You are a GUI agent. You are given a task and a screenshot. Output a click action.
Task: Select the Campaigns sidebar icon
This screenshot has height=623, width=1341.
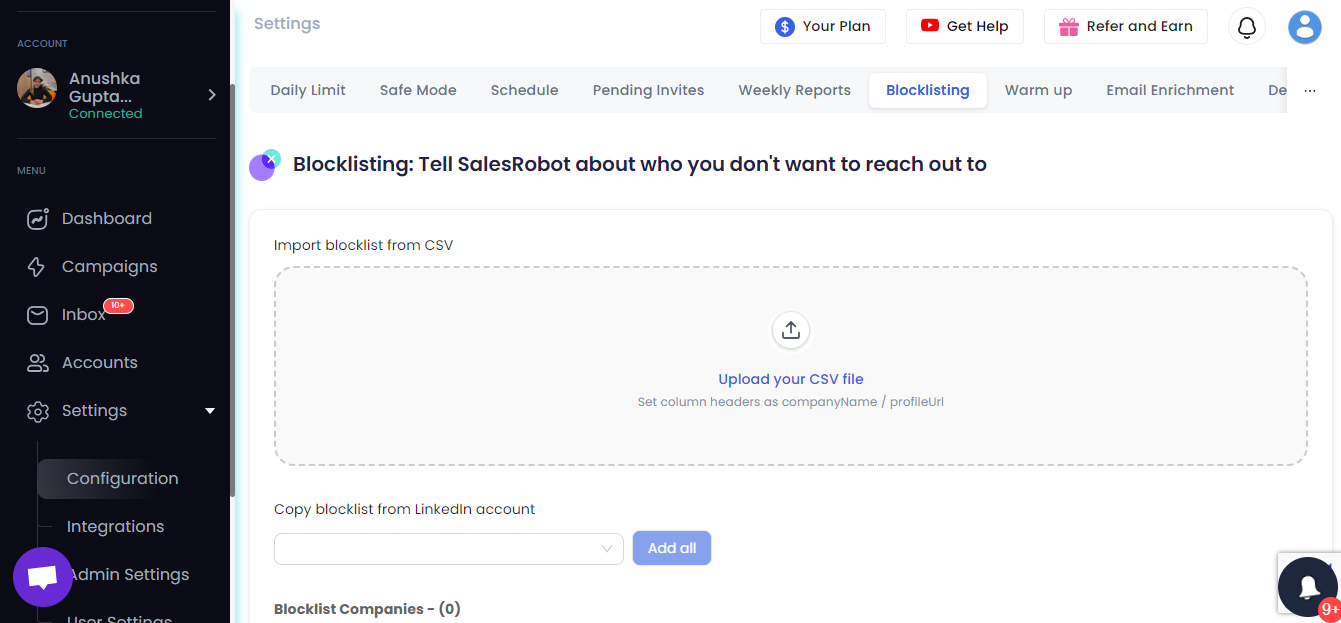37,266
